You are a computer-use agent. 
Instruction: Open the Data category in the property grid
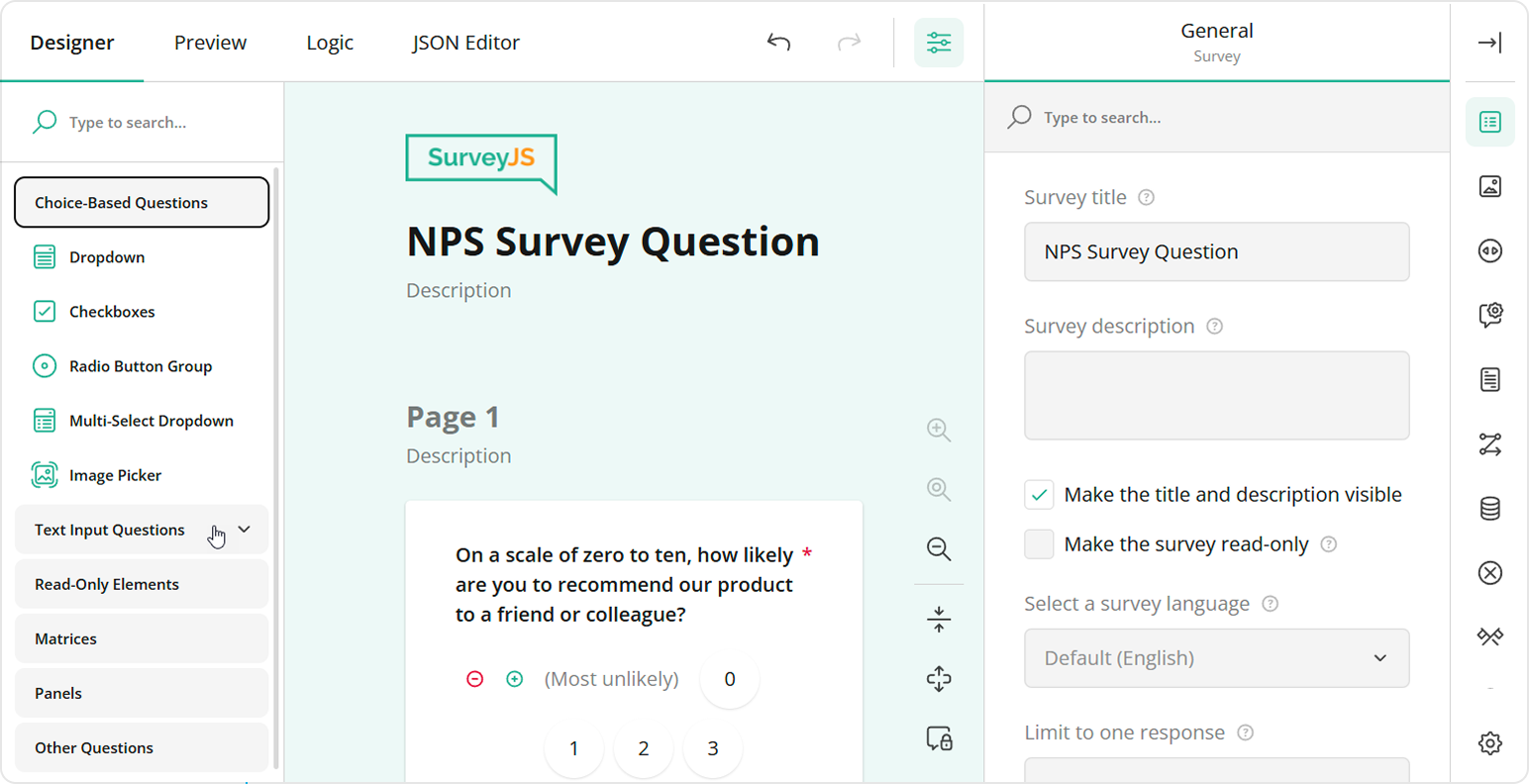coord(1489,508)
